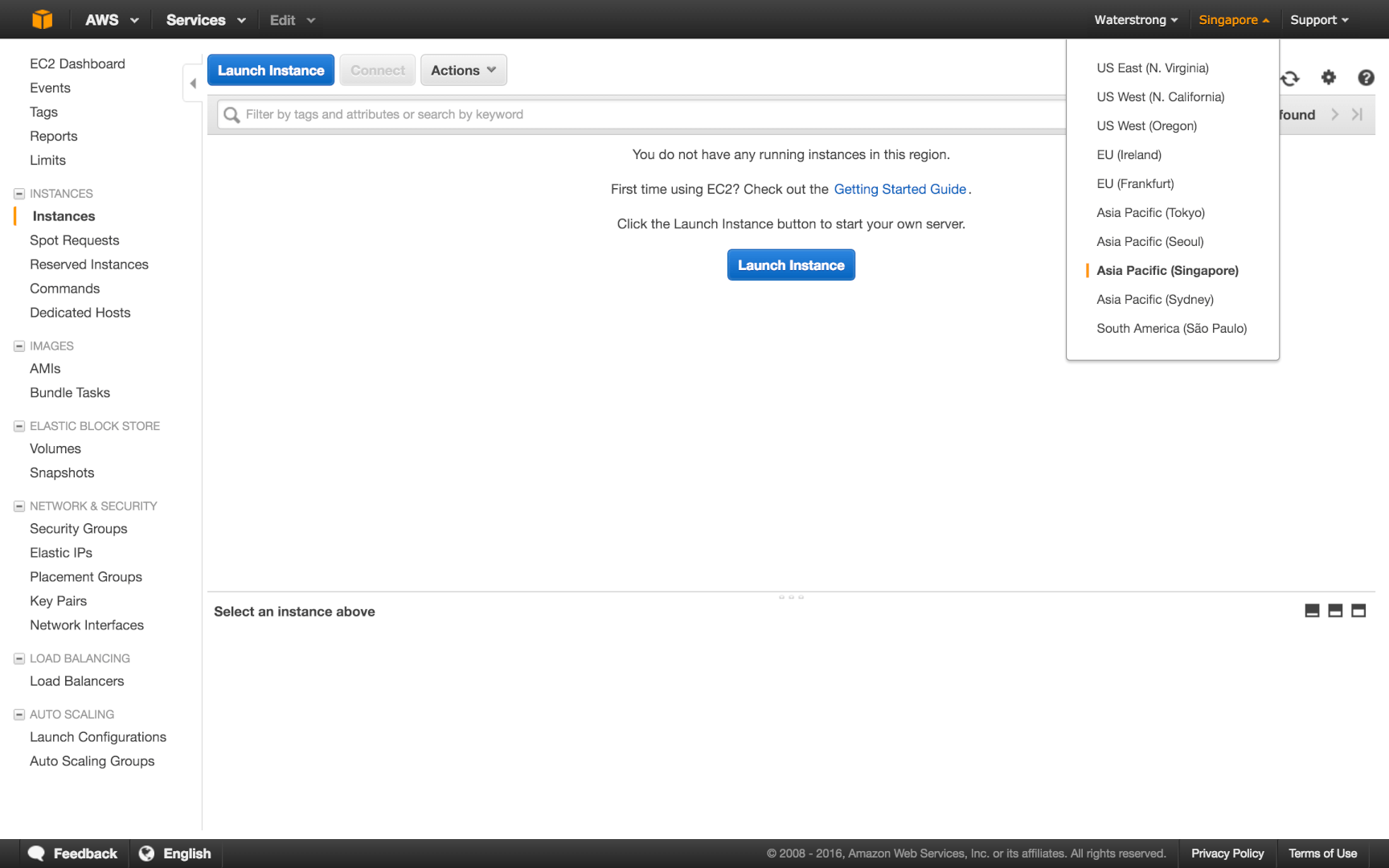Click the search magnifier icon
The width and height of the screenshot is (1389, 868).
(x=231, y=115)
